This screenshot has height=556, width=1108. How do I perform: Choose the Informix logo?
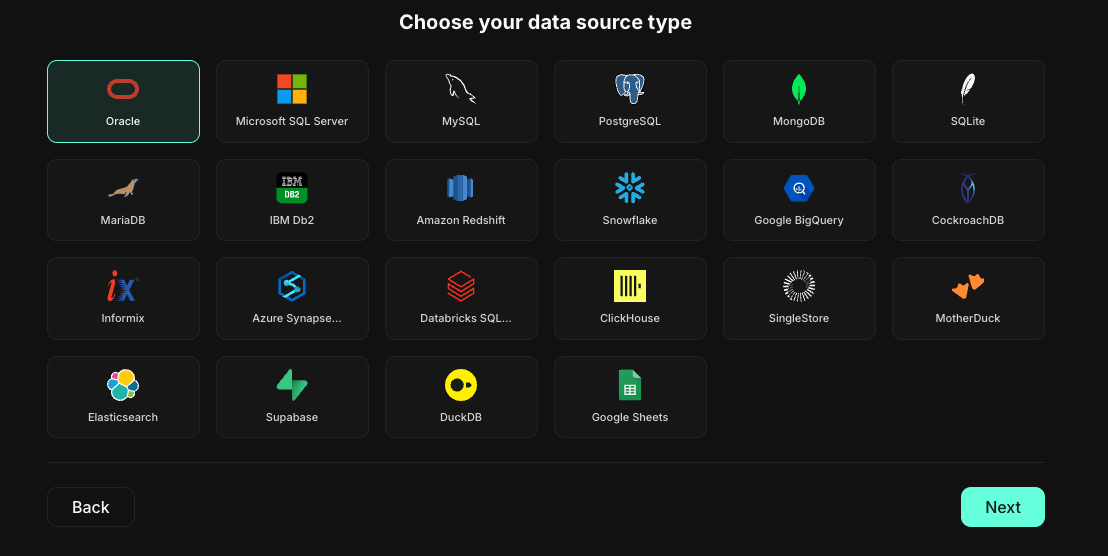point(123,286)
